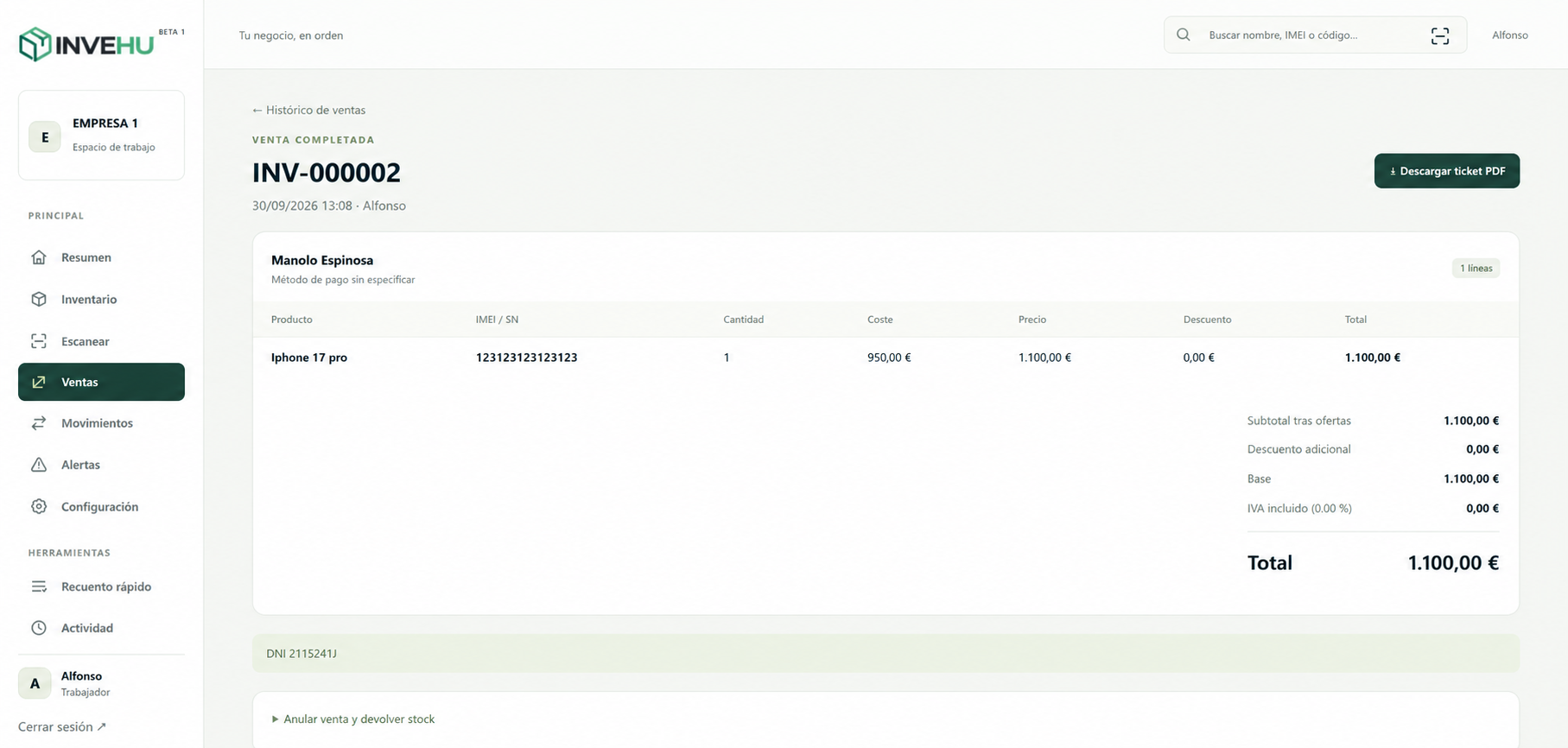The image size is (1568, 748).
Task: Click the Configuración menu label
Action: point(99,507)
